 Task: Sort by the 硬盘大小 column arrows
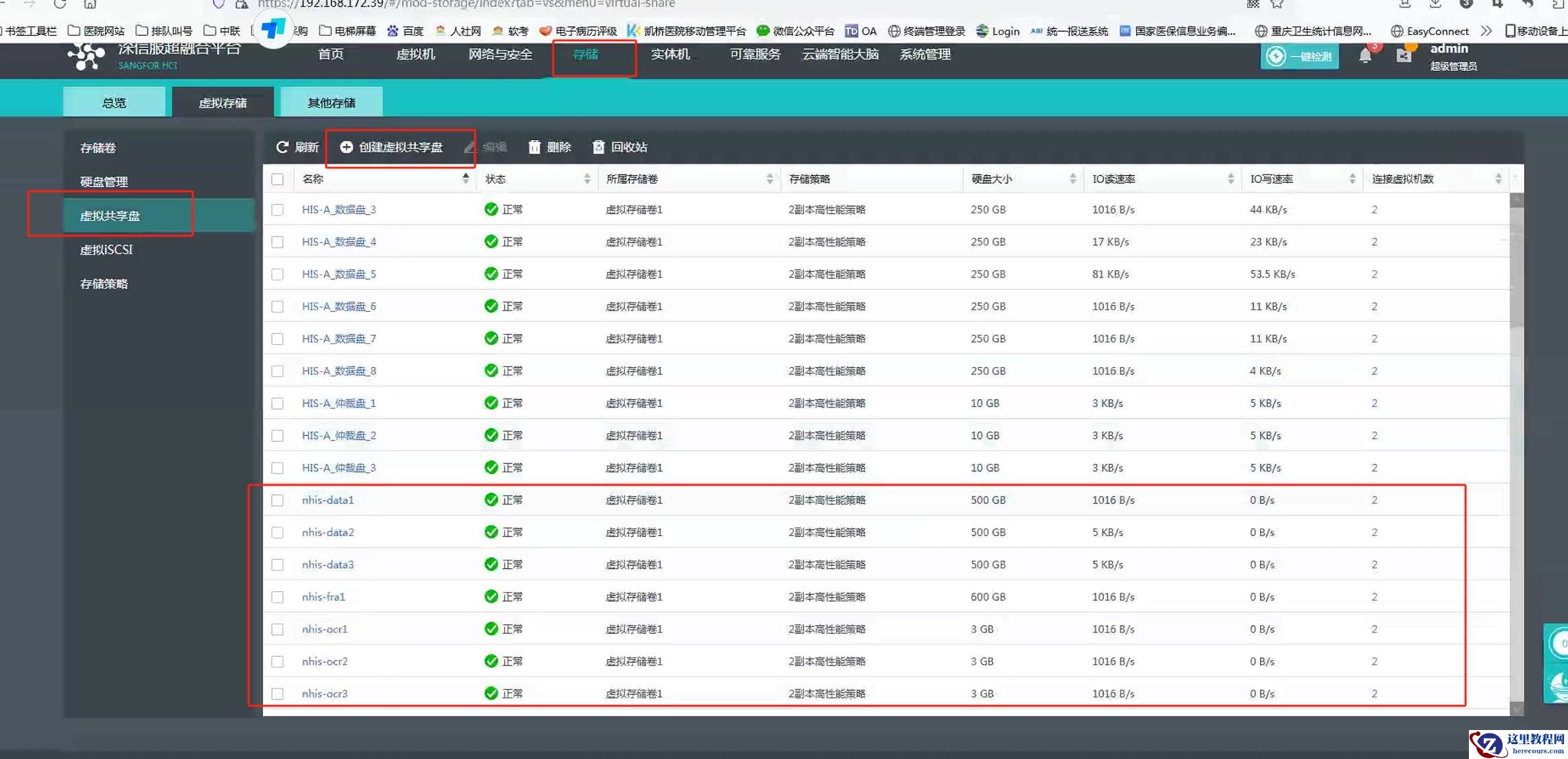pyautogui.click(x=1073, y=178)
